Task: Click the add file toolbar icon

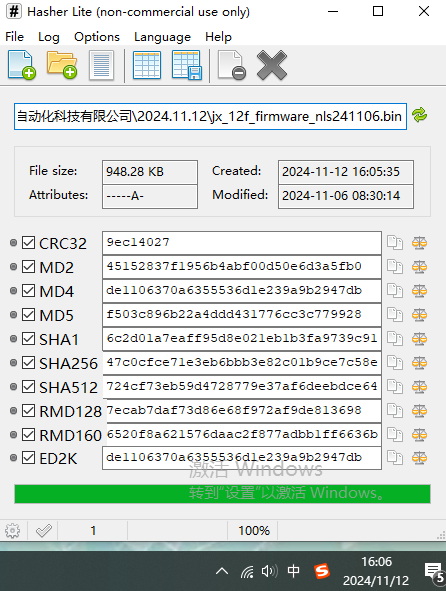Action: pos(21,65)
